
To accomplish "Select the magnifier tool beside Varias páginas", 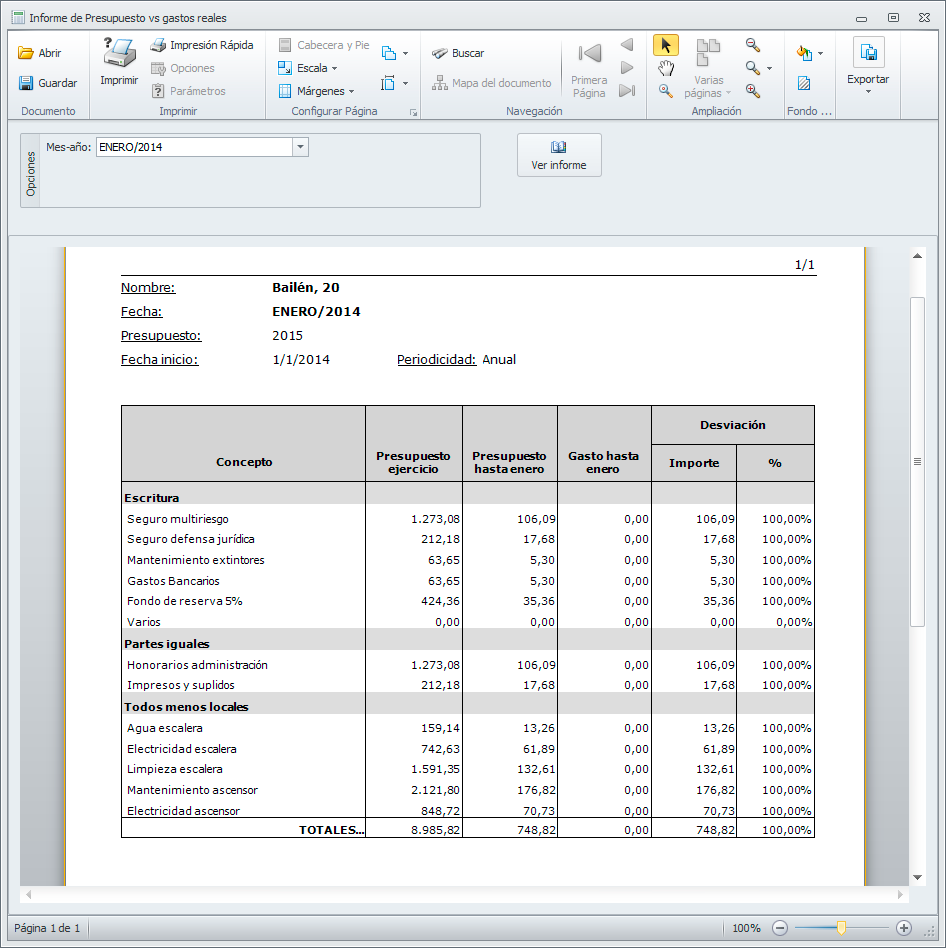I will (x=665, y=91).
